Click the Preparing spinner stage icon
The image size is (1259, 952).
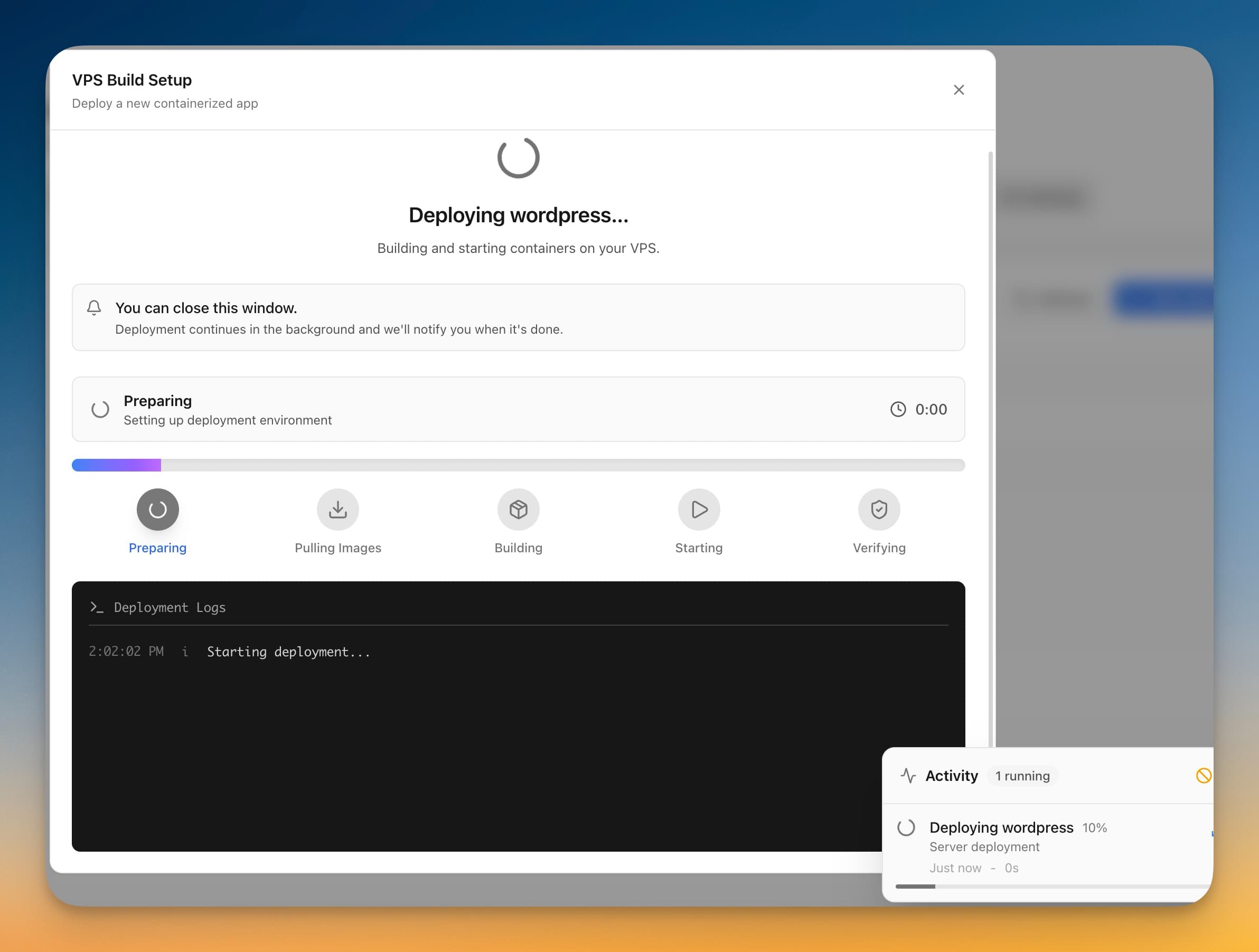tap(158, 510)
